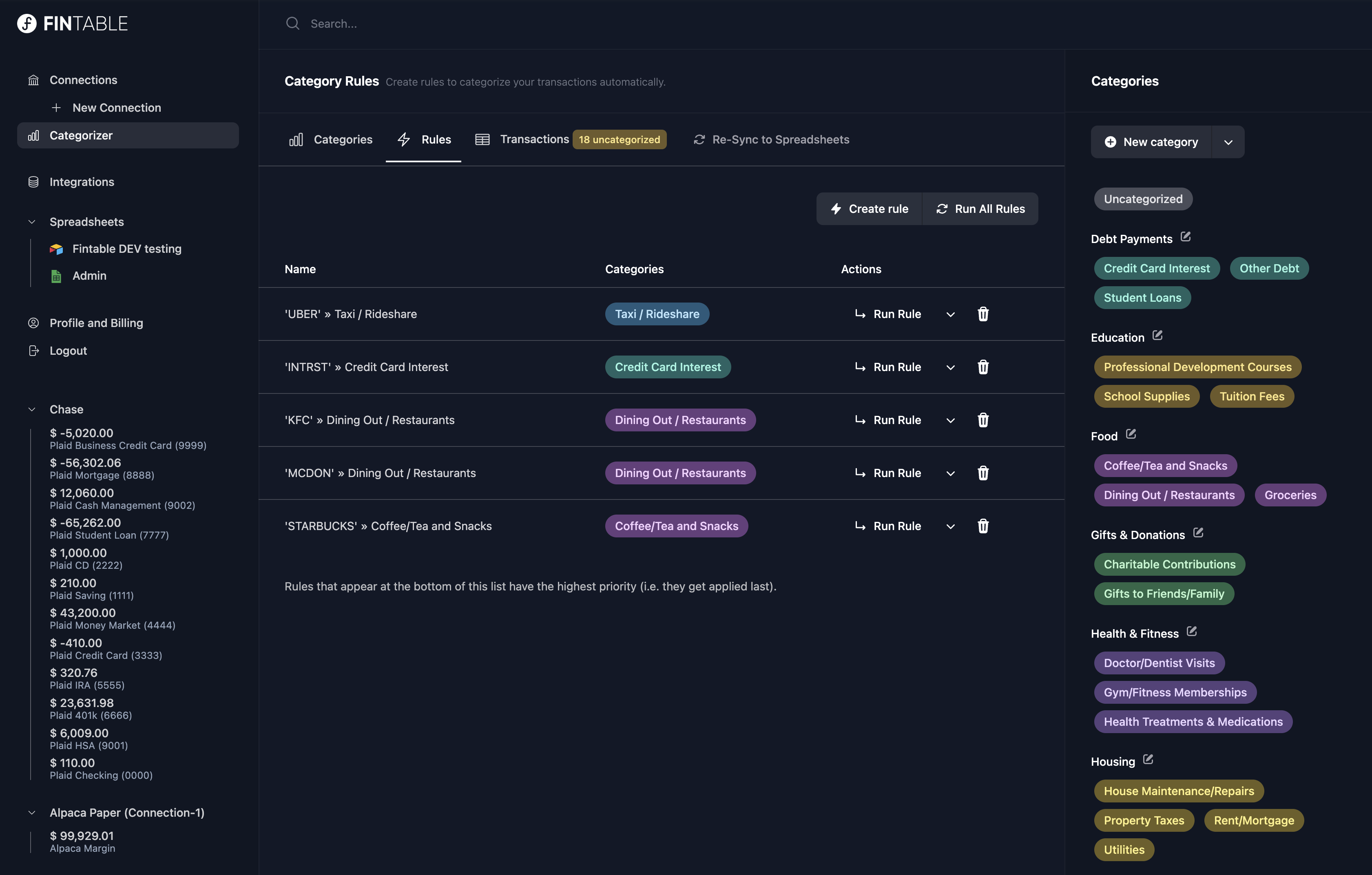The width and height of the screenshot is (1372, 875).
Task: Delete the 'STARBUCKS' Coffee/Tea rule
Action: (983, 526)
